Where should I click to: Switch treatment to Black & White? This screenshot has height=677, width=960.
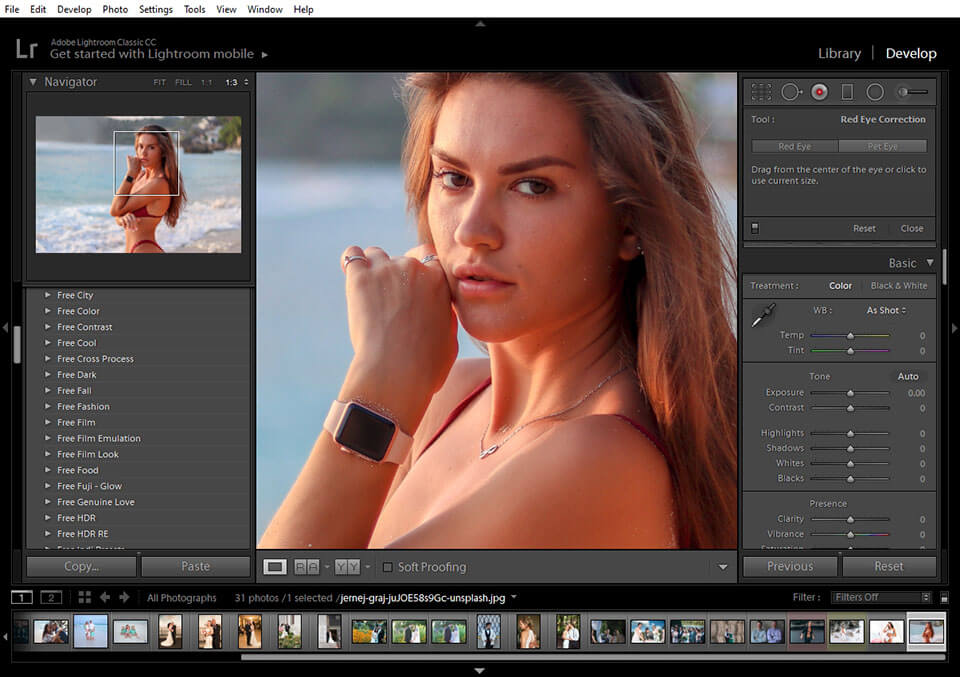898,286
